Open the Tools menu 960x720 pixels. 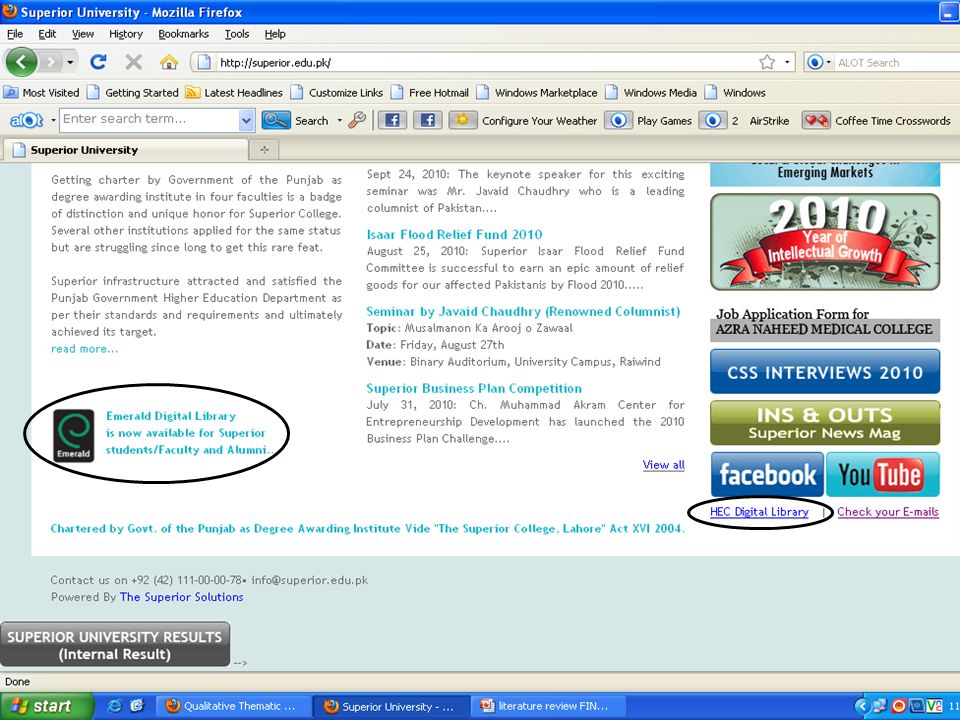tap(236, 34)
